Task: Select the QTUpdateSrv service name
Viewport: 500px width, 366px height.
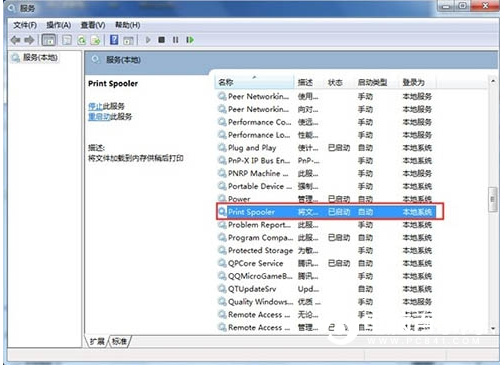Action: coord(252,289)
